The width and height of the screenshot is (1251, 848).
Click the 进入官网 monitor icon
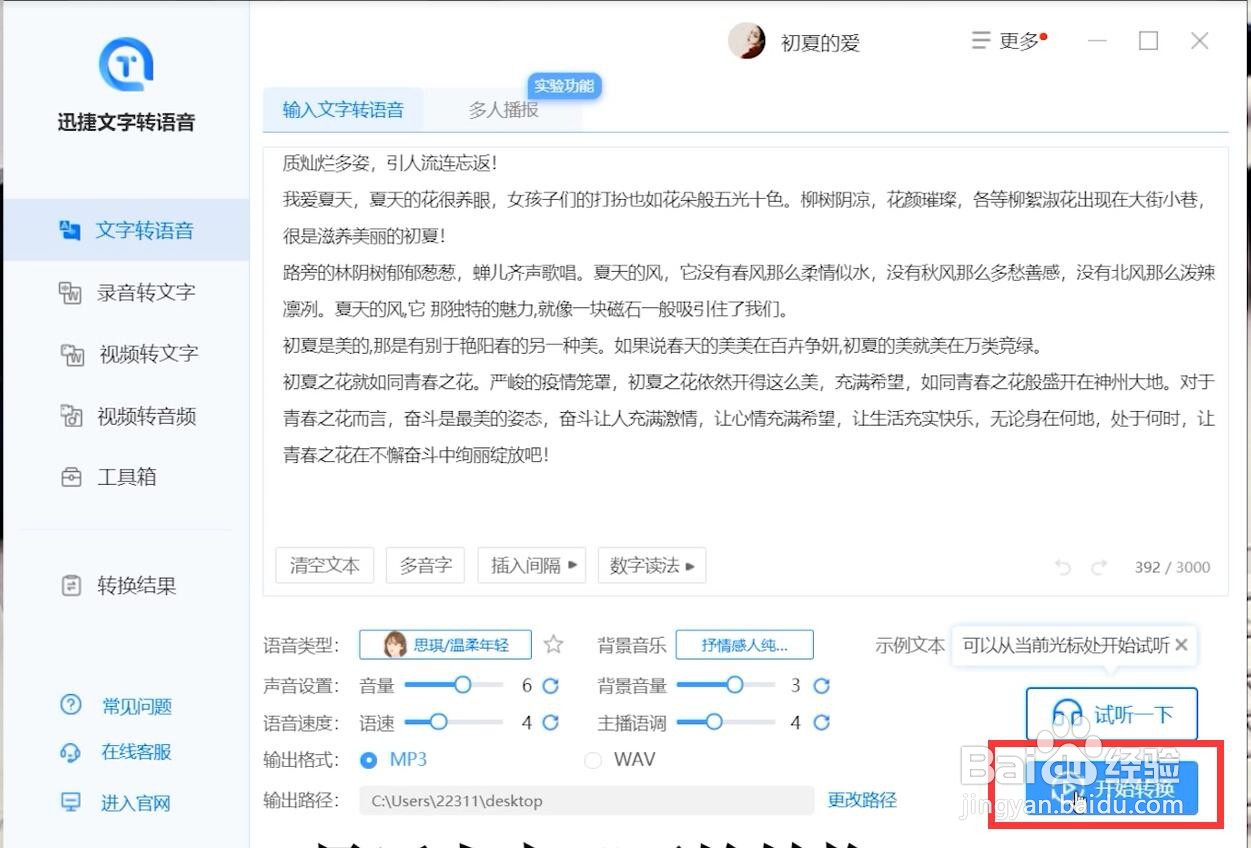pyautogui.click(x=71, y=802)
